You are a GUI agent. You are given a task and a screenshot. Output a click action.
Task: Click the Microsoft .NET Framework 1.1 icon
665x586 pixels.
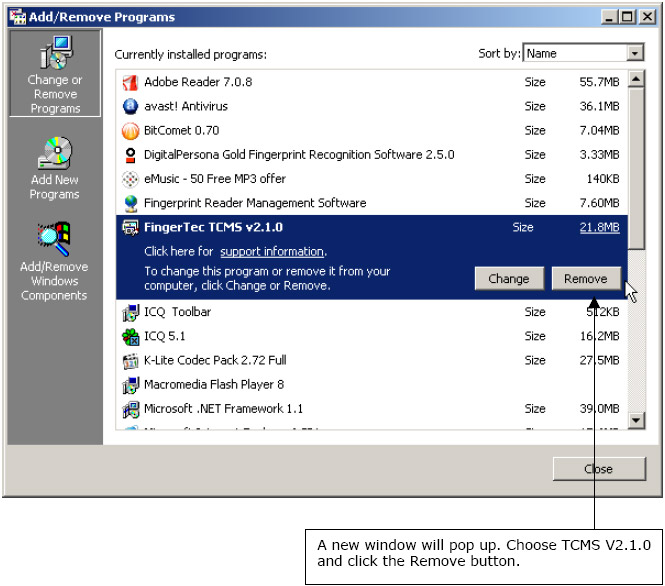tap(130, 409)
